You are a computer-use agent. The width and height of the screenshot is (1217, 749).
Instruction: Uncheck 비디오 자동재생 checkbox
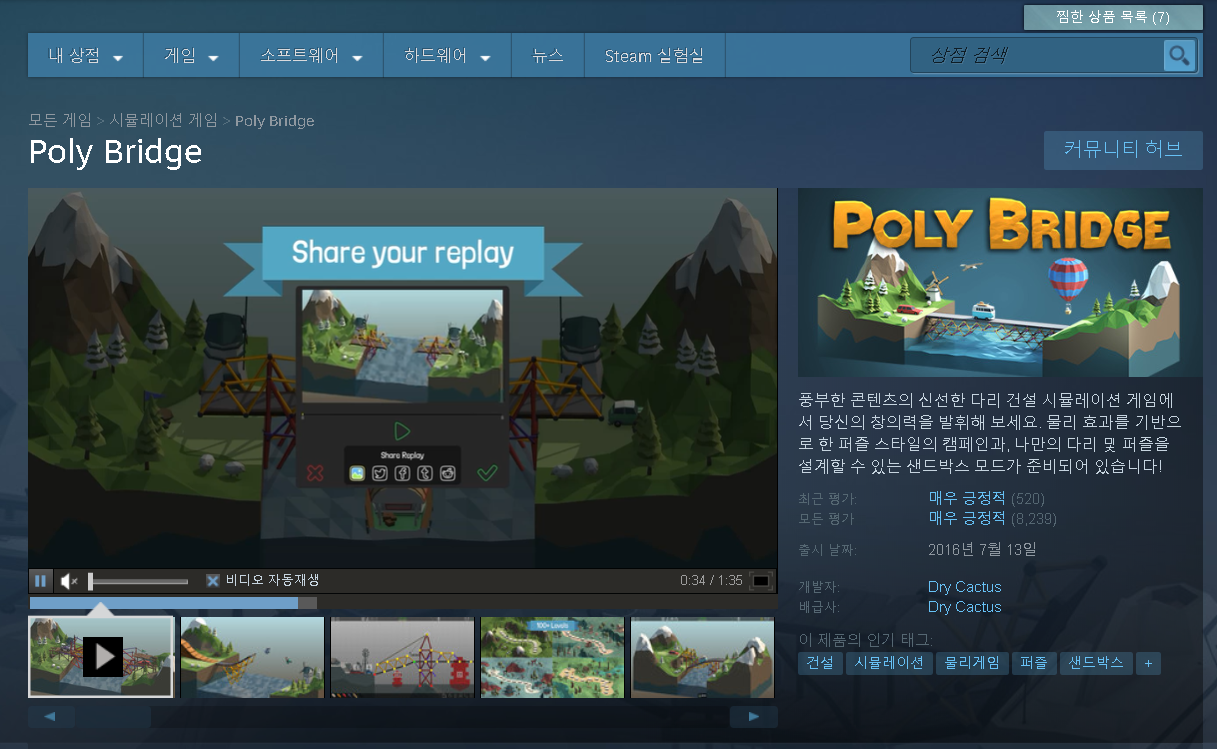coord(213,580)
